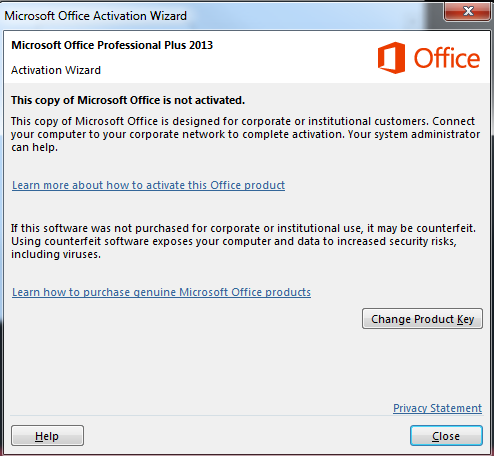
Task: Click the Close button at the bottom
Action: point(446,436)
